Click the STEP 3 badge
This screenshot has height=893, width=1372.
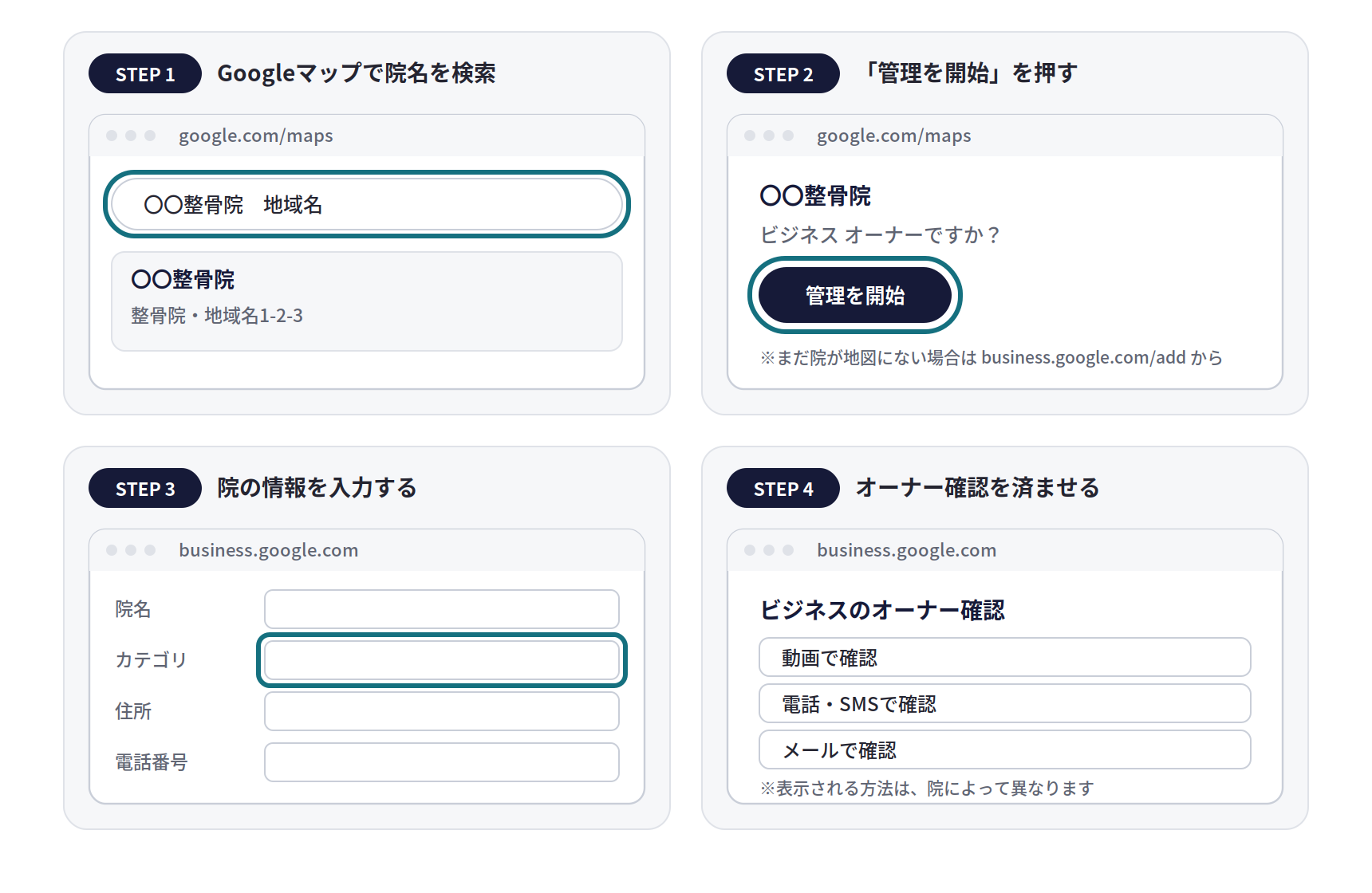coord(145,488)
